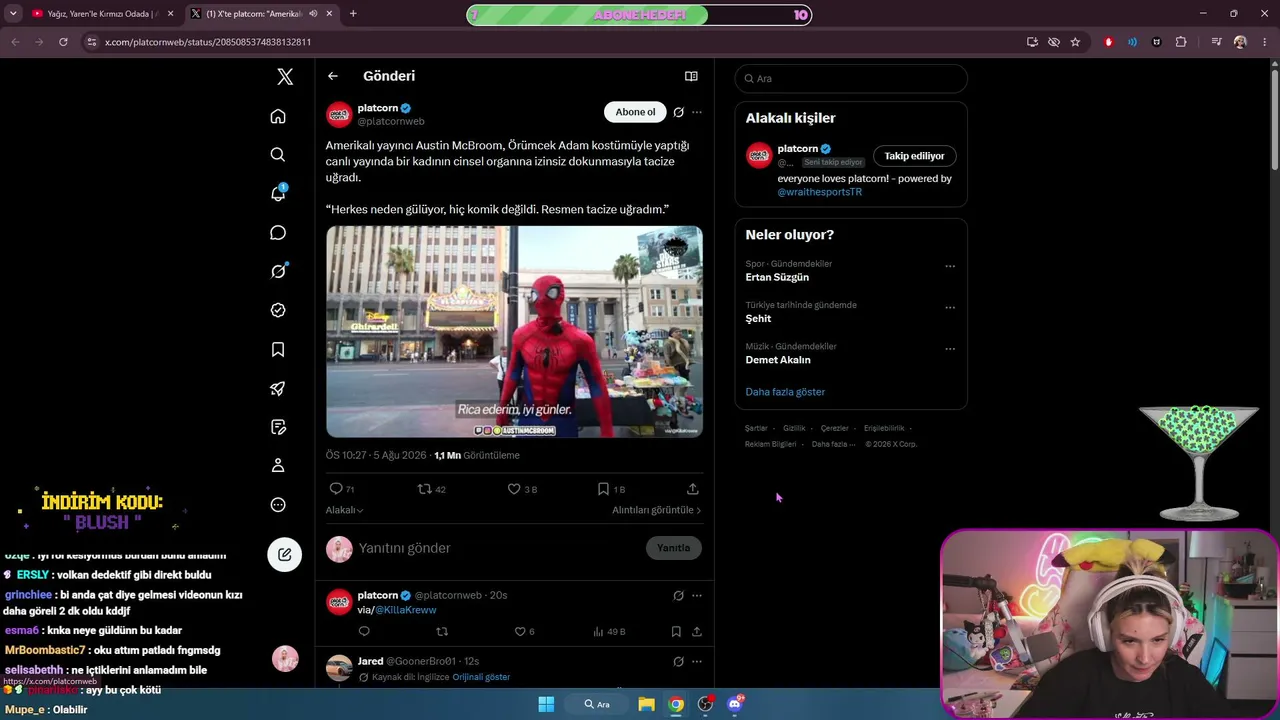Viewport: 1280px width, 720px height.
Task: Open the rocket icon in sidebar
Action: coord(278,388)
